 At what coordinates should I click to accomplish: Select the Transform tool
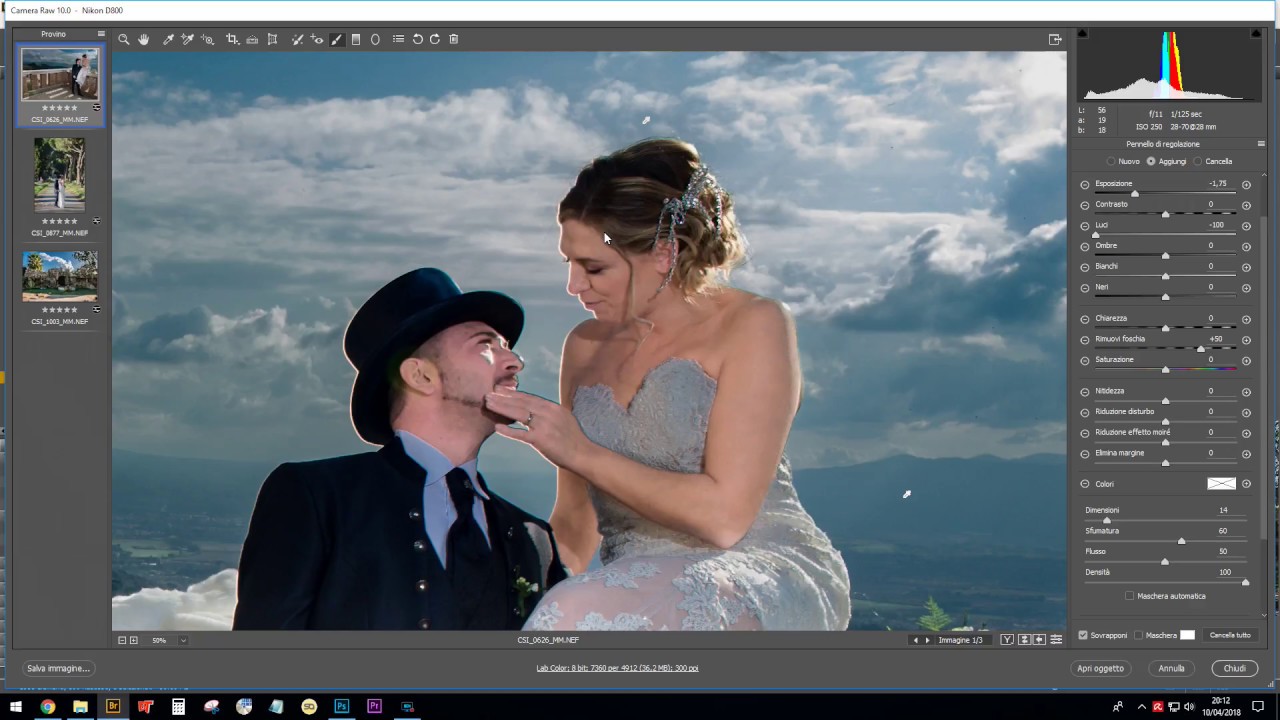(272, 39)
